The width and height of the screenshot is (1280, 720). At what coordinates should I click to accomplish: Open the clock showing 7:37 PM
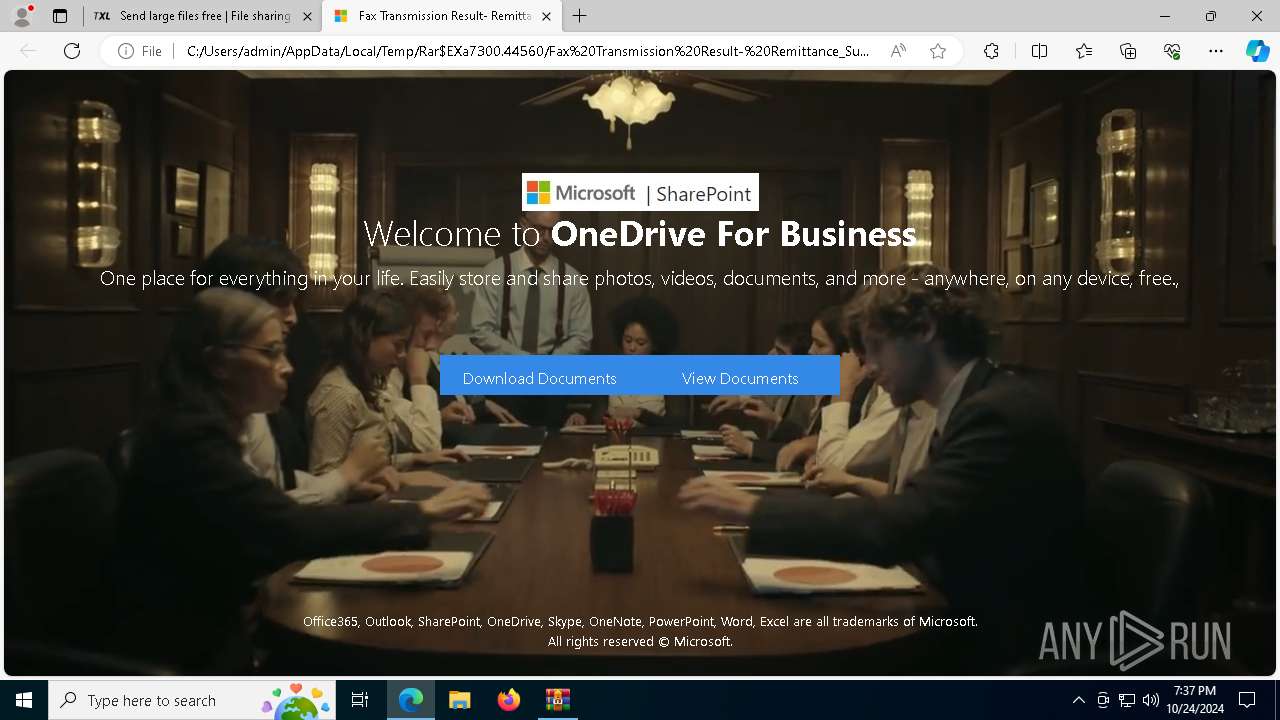[x=1194, y=700]
